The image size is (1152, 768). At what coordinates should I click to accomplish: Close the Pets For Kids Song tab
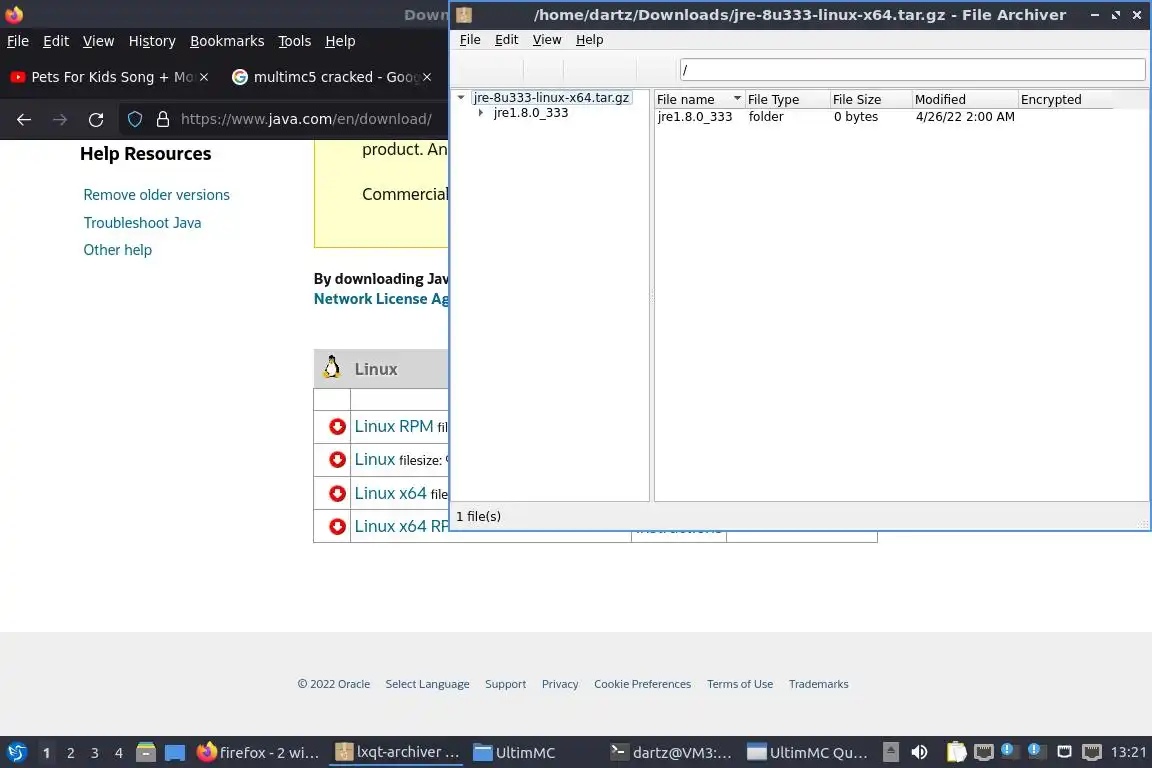[204, 76]
